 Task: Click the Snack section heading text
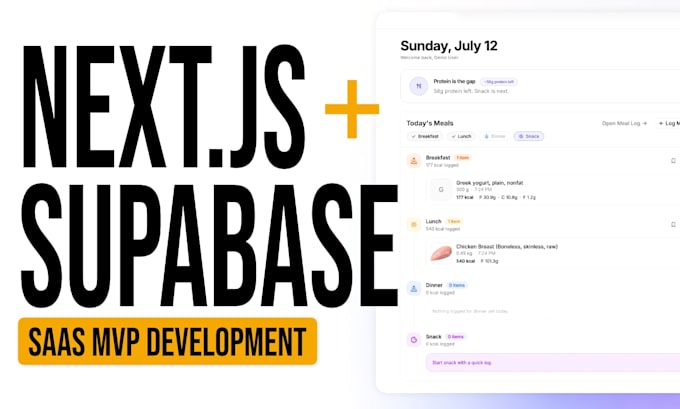point(433,337)
